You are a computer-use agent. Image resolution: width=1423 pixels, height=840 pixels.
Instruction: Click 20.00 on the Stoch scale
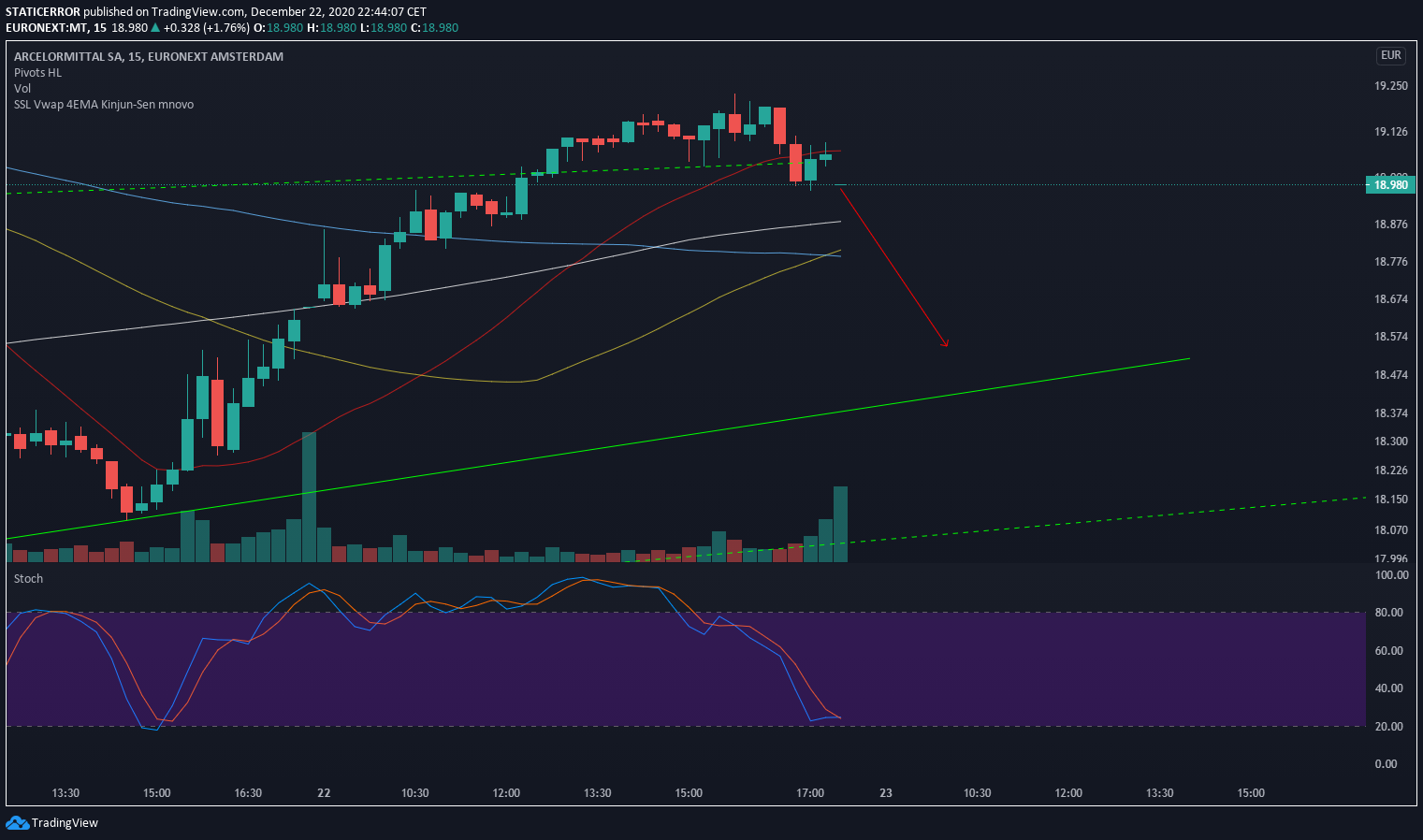point(1389,727)
